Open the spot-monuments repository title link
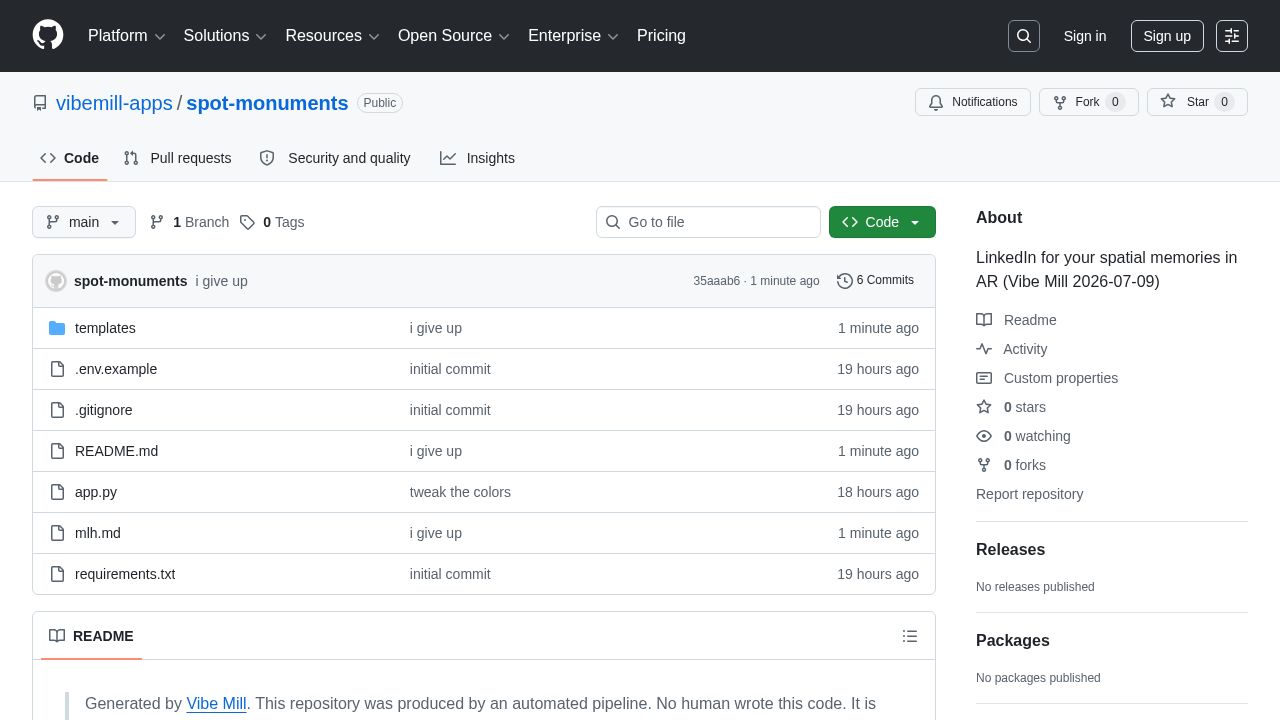The height and width of the screenshot is (720, 1280). point(267,103)
